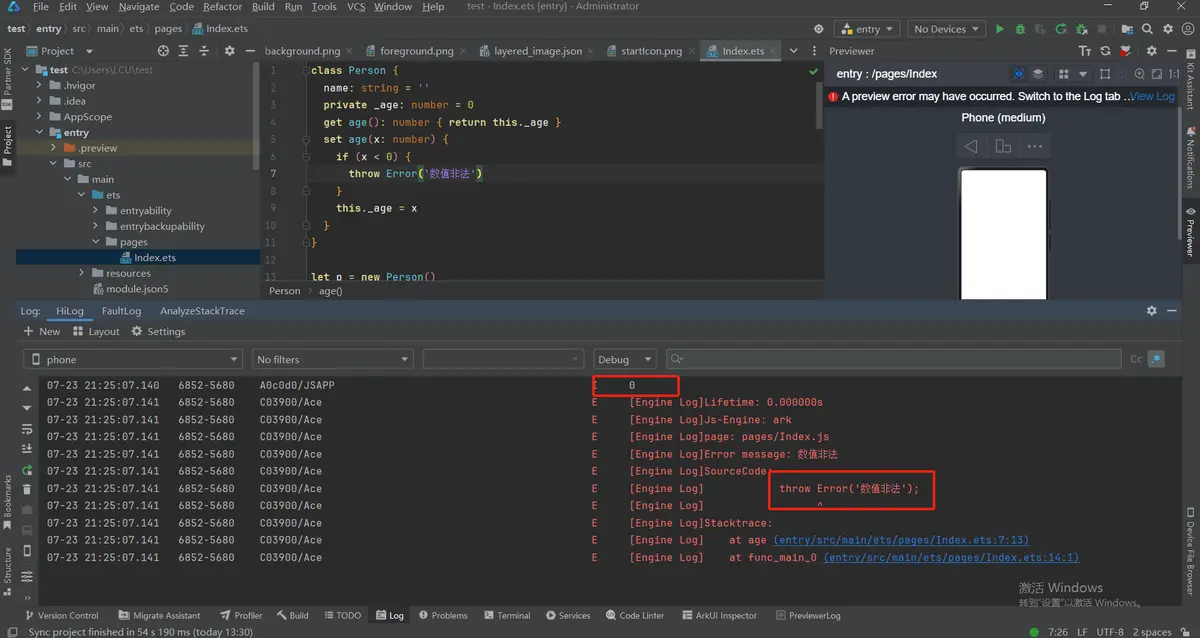
Task: Open the Terminal tool window
Action: (x=508, y=615)
